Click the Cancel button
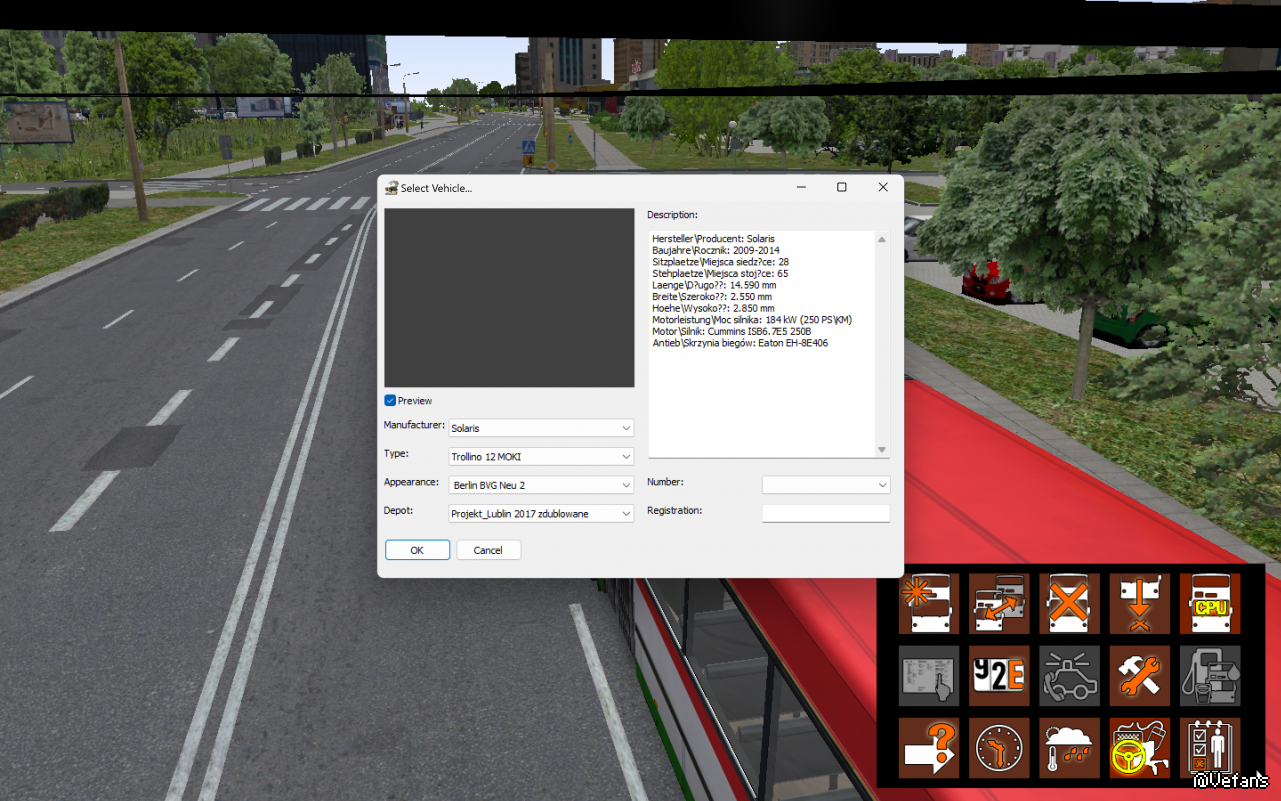The height and width of the screenshot is (801, 1281). [488, 550]
